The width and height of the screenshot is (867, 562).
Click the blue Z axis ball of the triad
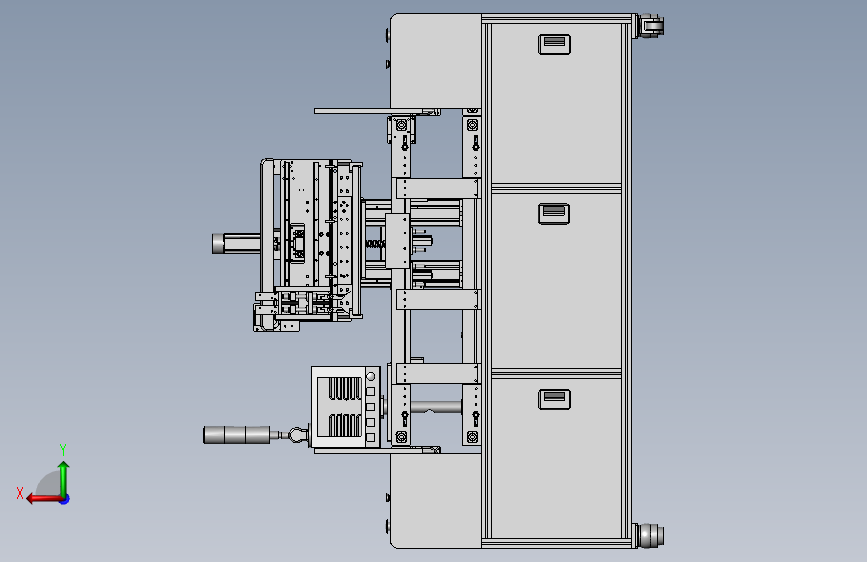tap(65, 499)
